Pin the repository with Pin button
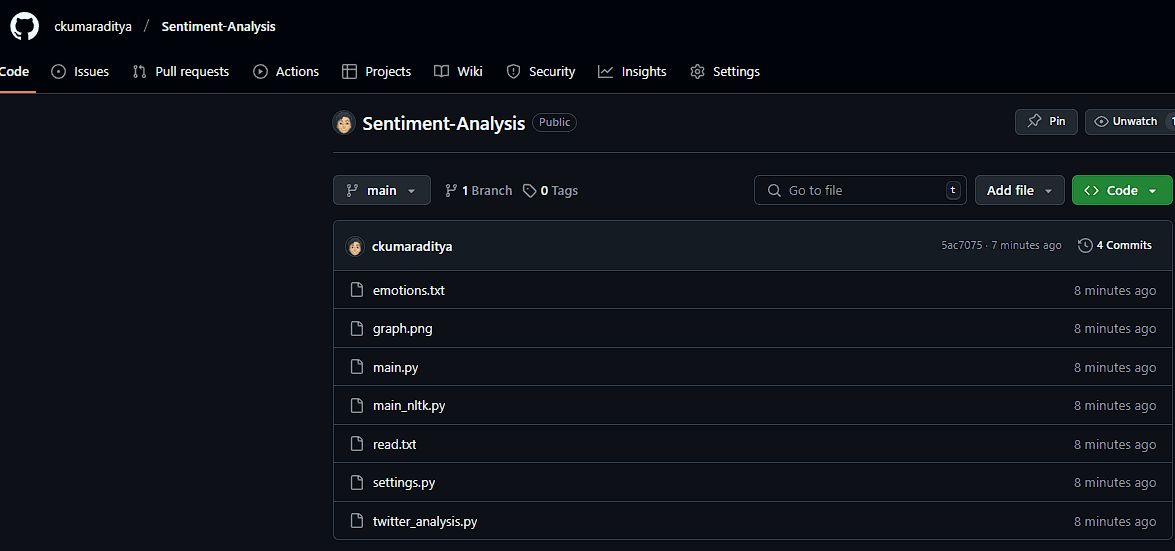This screenshot has width=1175, height=551. (1046, 121)
